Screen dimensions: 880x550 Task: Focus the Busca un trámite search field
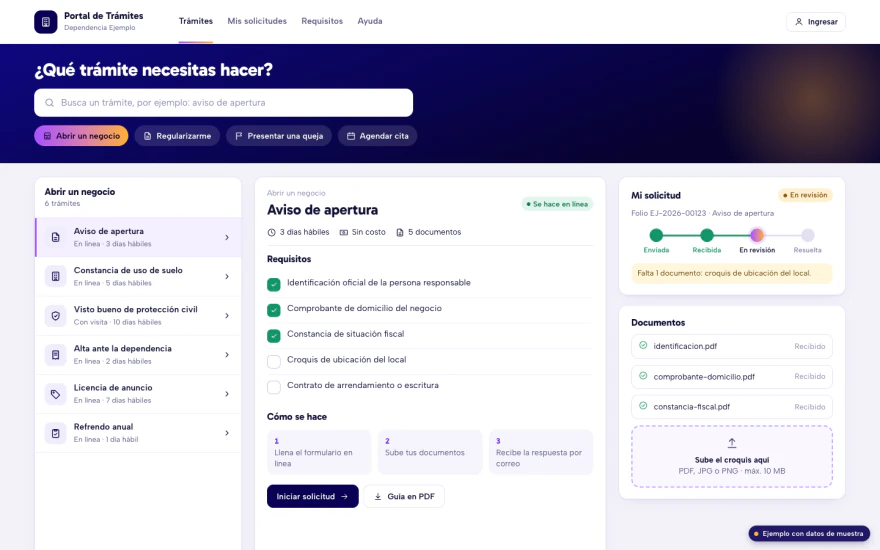coord(223,103)
